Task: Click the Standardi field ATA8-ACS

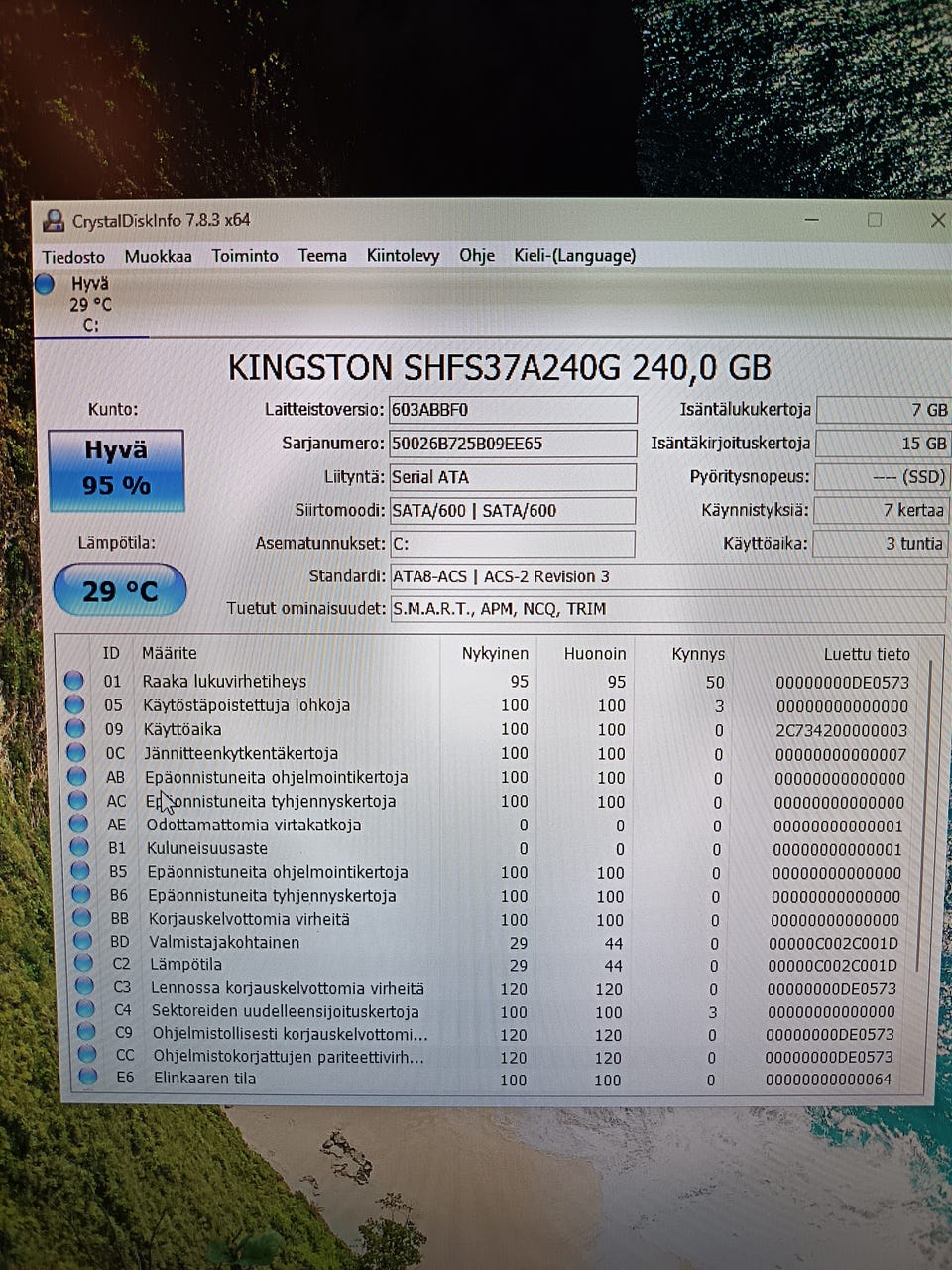Action: click(668, 576)
